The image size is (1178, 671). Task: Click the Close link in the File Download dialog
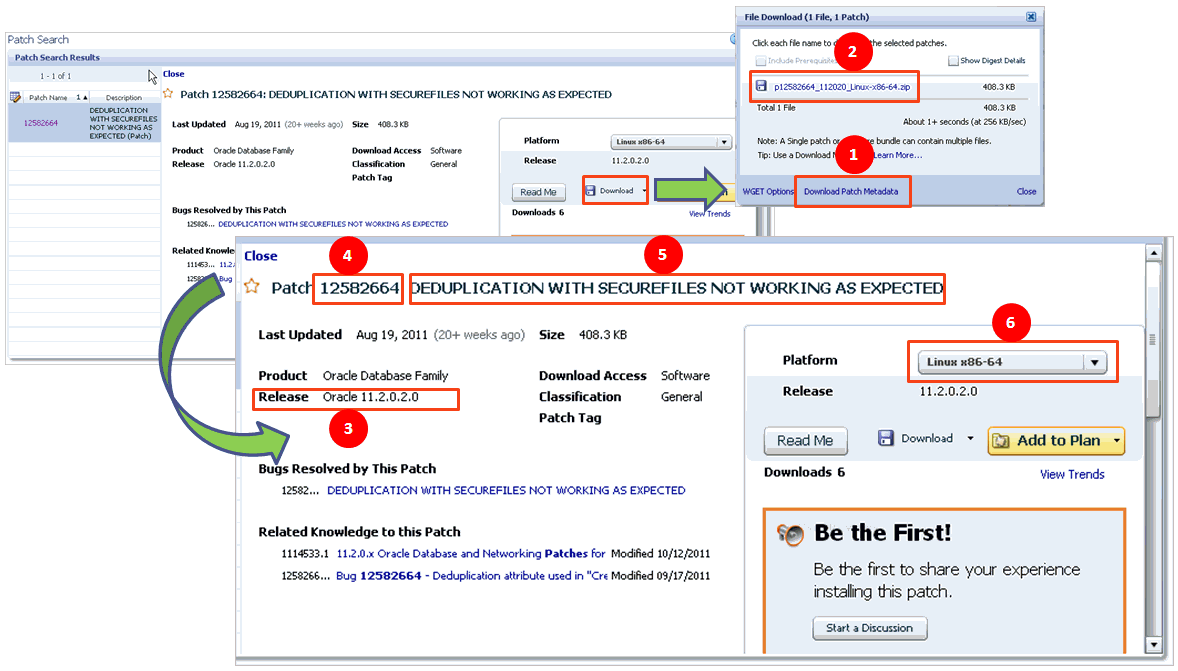pyautogui.click(x=1026, y=192)
